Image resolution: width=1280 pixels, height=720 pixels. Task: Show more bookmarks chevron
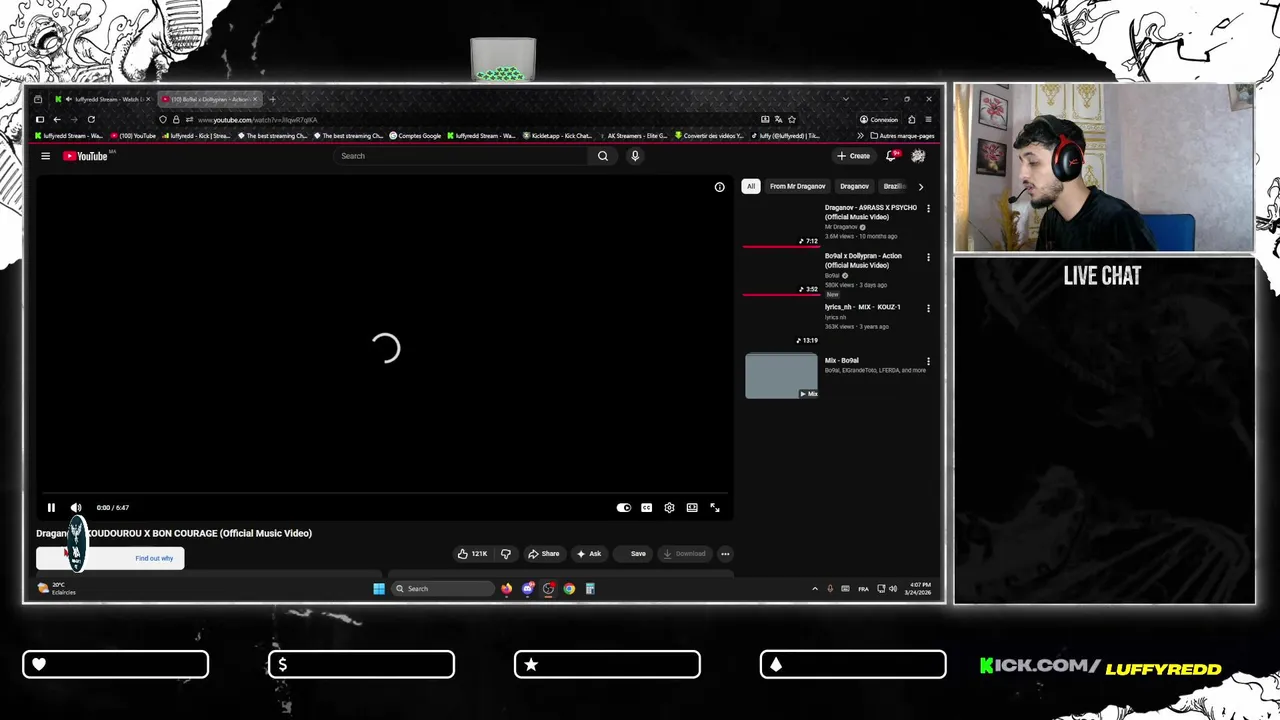coord(860,136)
